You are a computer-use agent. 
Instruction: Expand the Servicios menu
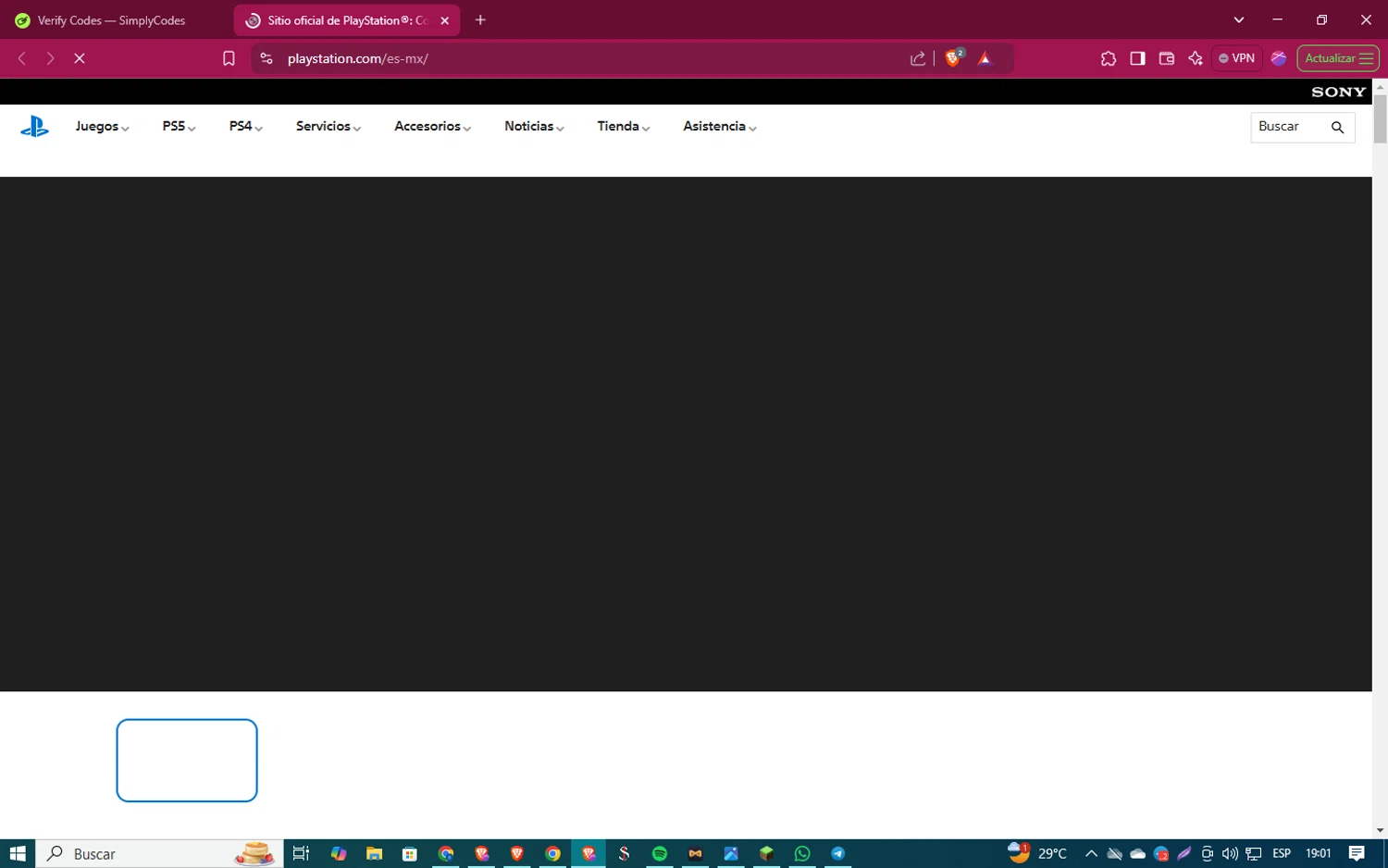328,127
